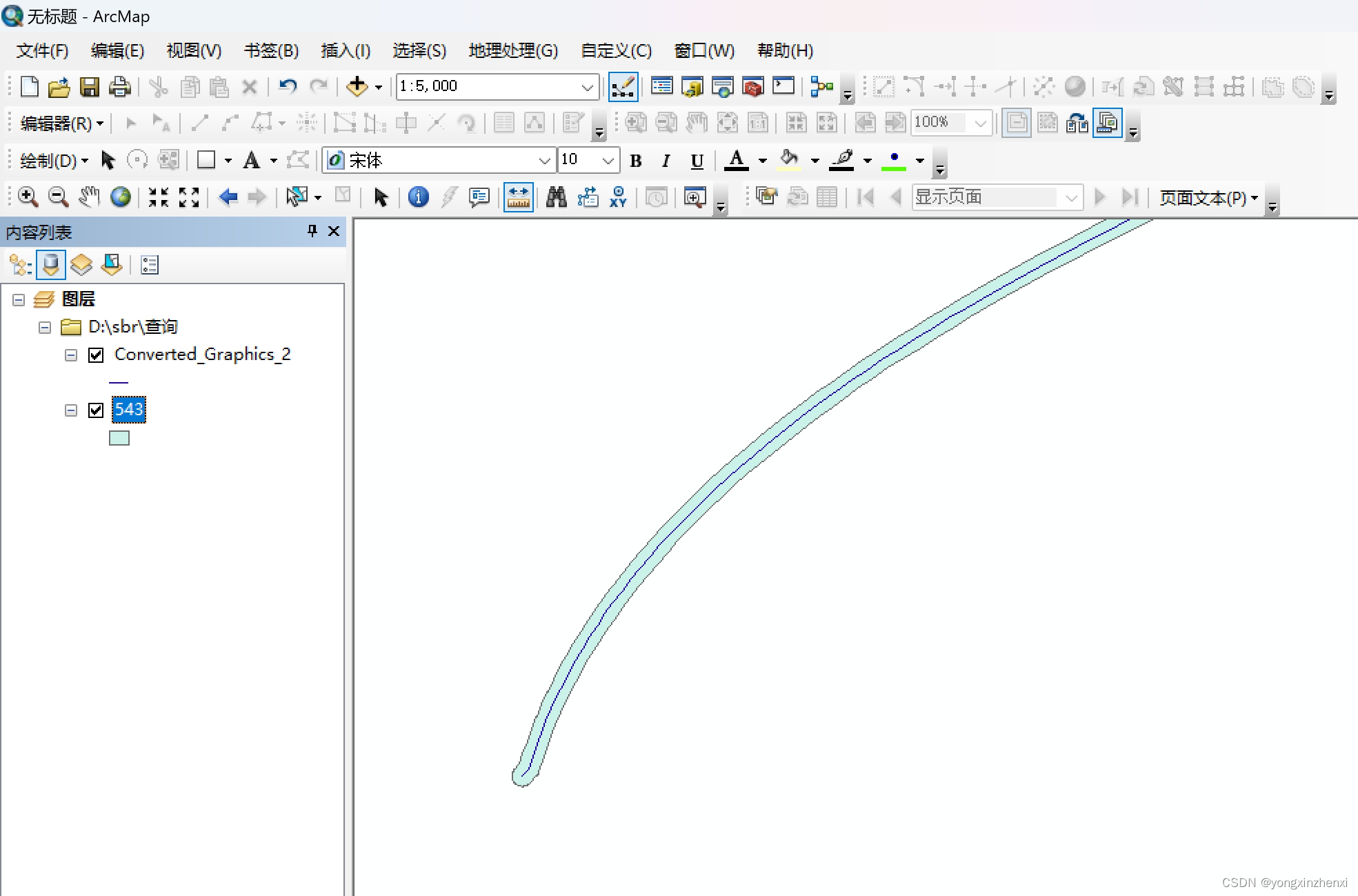The height and width of the screenshot is (896, 1358).
Task: Select layer 543 tree item
Action: 128,409
